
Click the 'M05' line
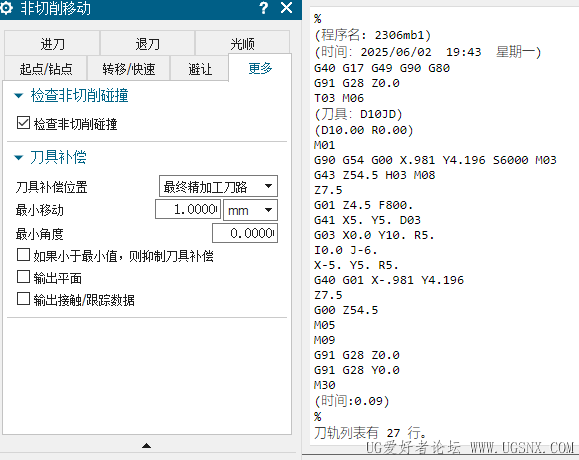click(325, 325)
